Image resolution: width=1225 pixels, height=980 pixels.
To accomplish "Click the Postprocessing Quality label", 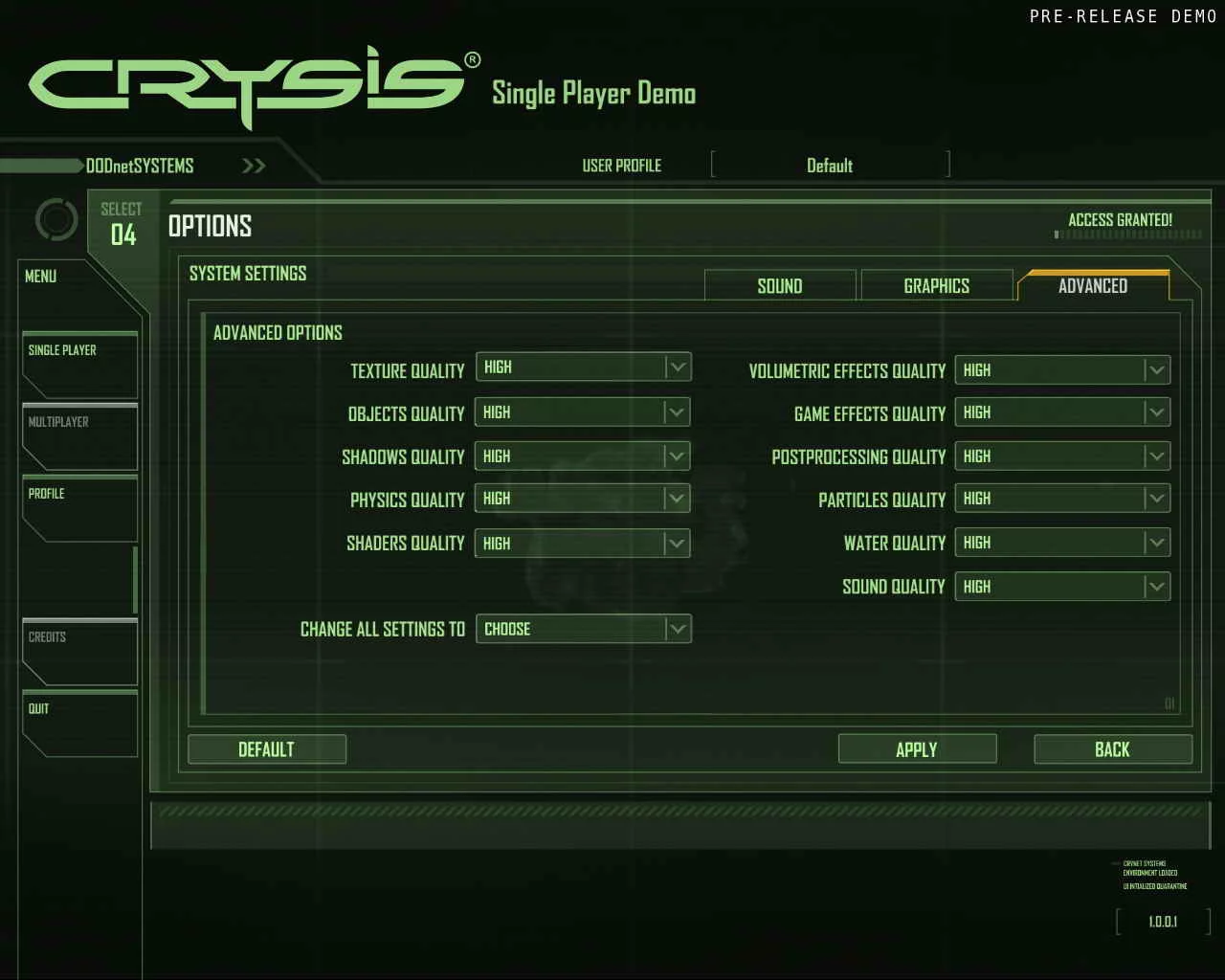I will pos(858,457).
